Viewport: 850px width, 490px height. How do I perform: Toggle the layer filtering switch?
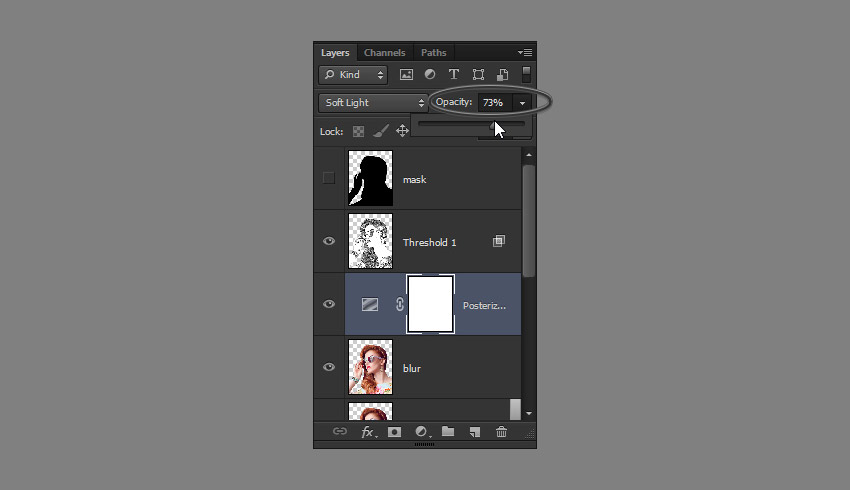click(x=526, y=74)
